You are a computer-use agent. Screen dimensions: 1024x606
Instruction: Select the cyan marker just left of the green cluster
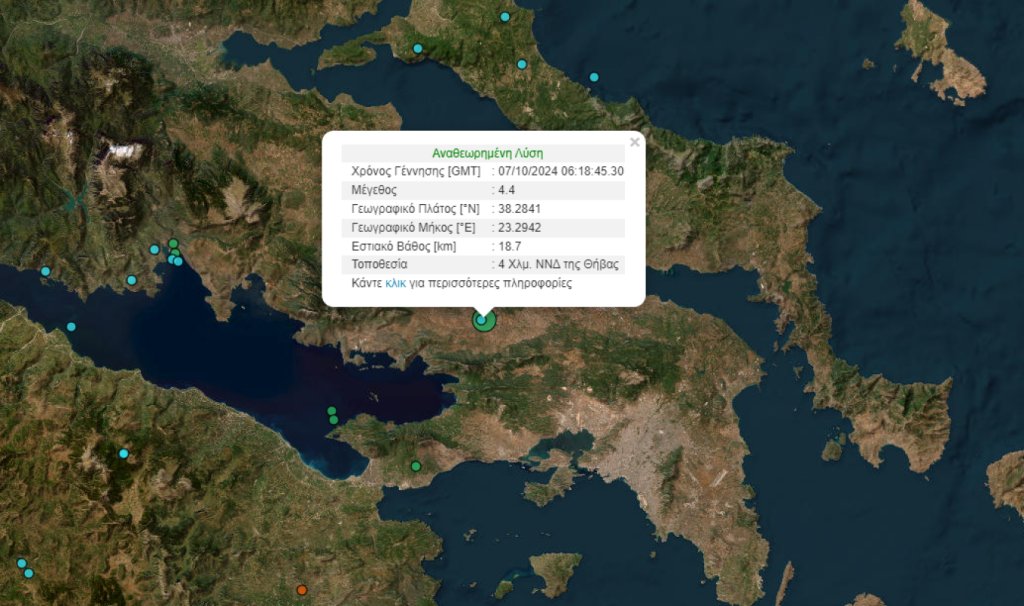click(154, 250)
